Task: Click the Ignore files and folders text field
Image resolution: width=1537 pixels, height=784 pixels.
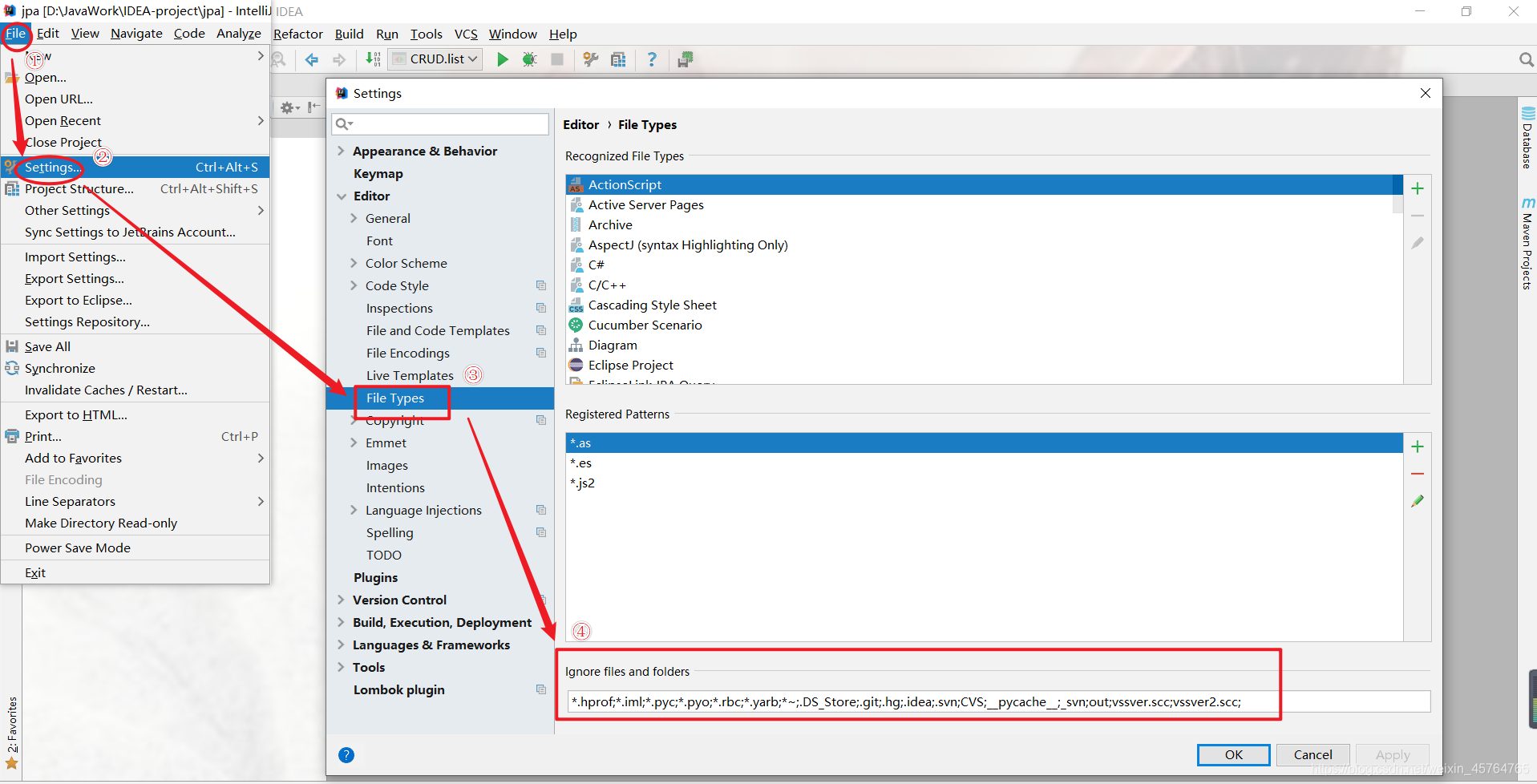Action: pyautogui.click(x=998, y=701)
